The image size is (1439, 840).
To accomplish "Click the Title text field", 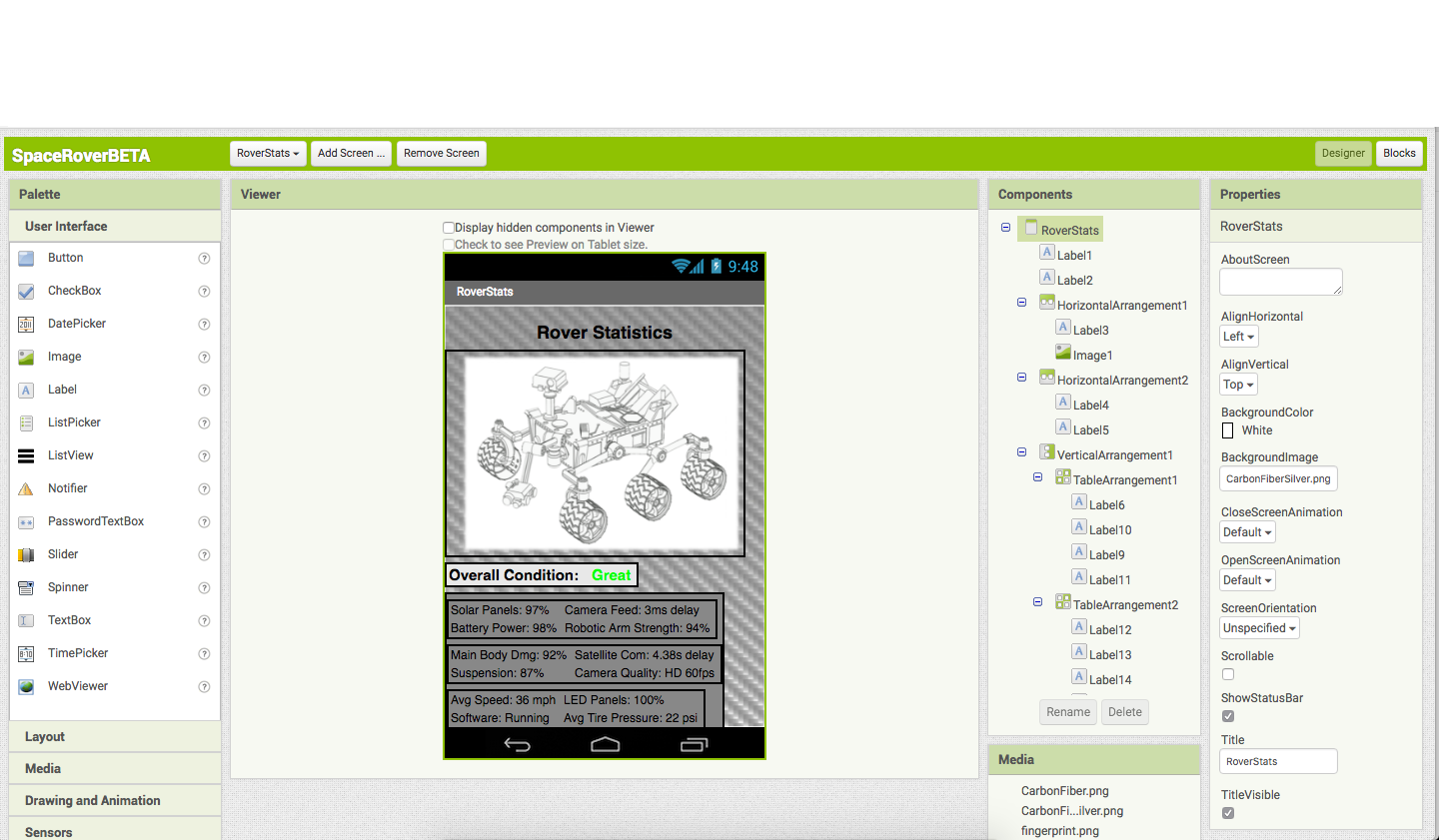I will pyautogui.click(x=1278, y=762).
